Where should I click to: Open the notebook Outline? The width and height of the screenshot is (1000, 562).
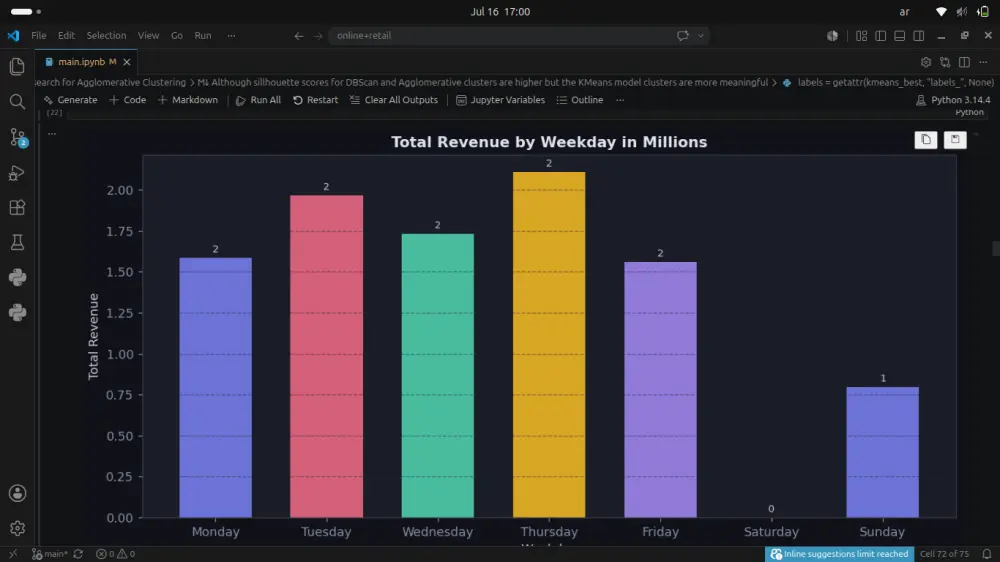[x=580, y=100]
